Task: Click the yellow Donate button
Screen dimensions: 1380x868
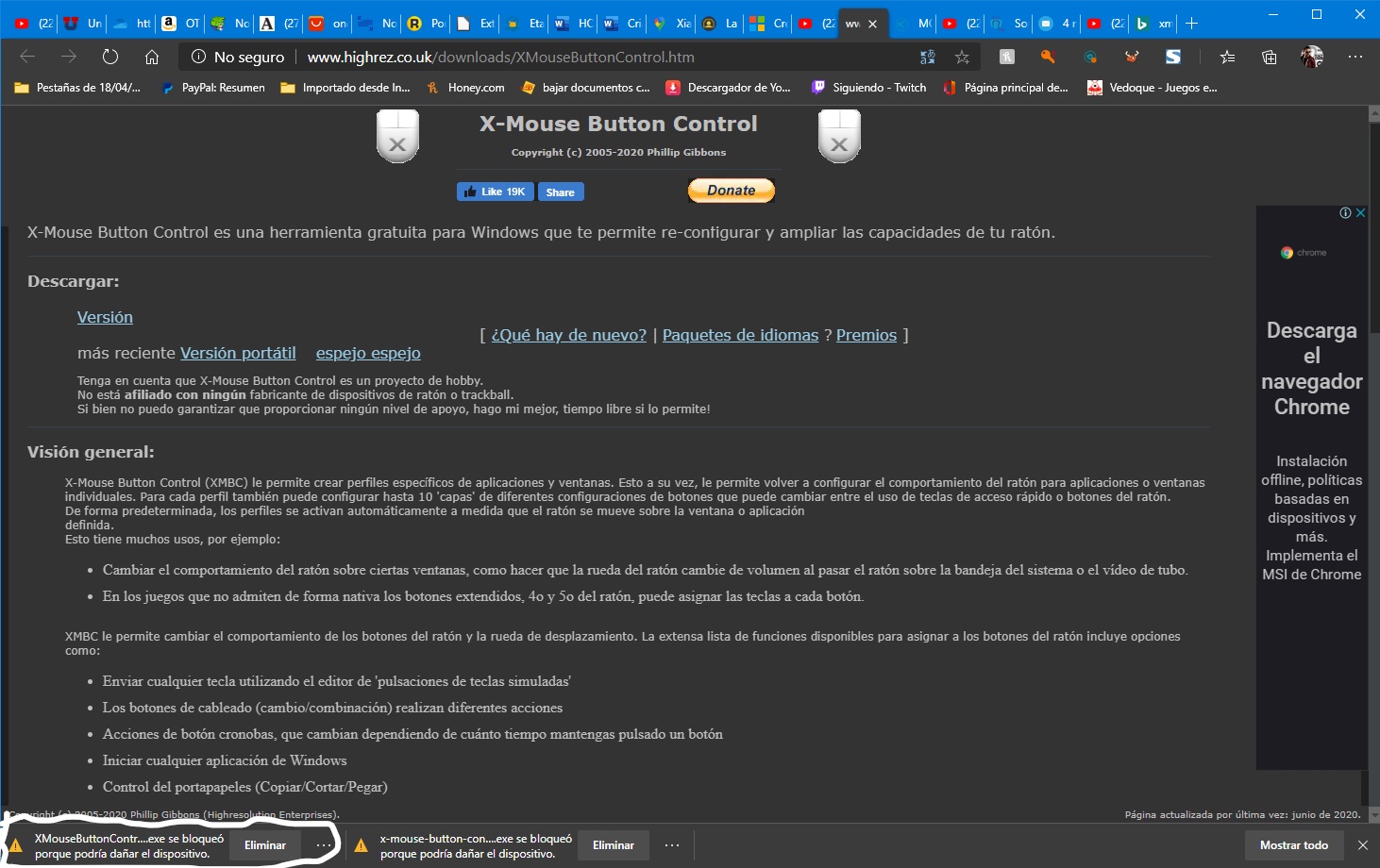Action: click(732, 191)
